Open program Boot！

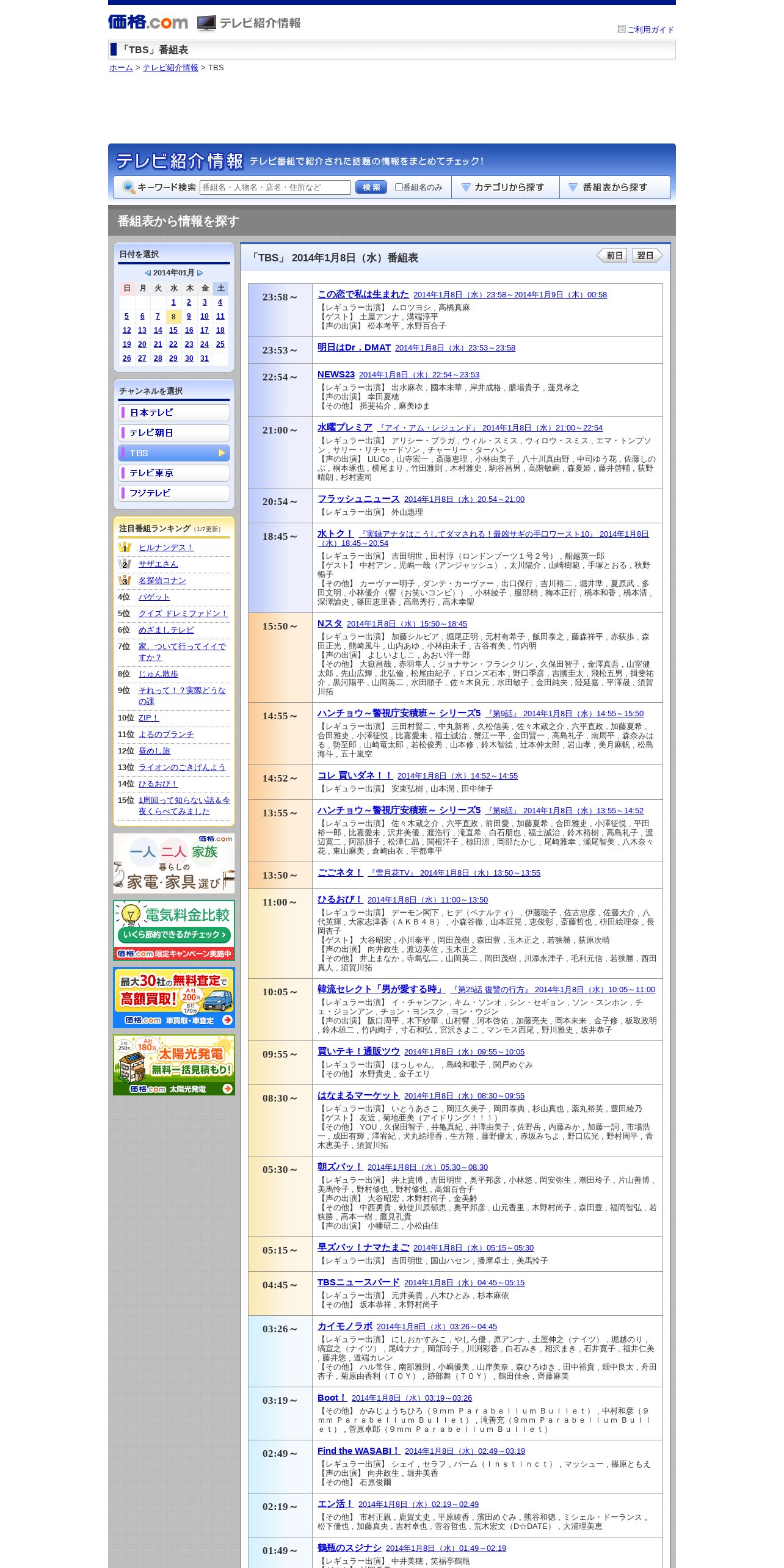click(x=332, y=1398)
